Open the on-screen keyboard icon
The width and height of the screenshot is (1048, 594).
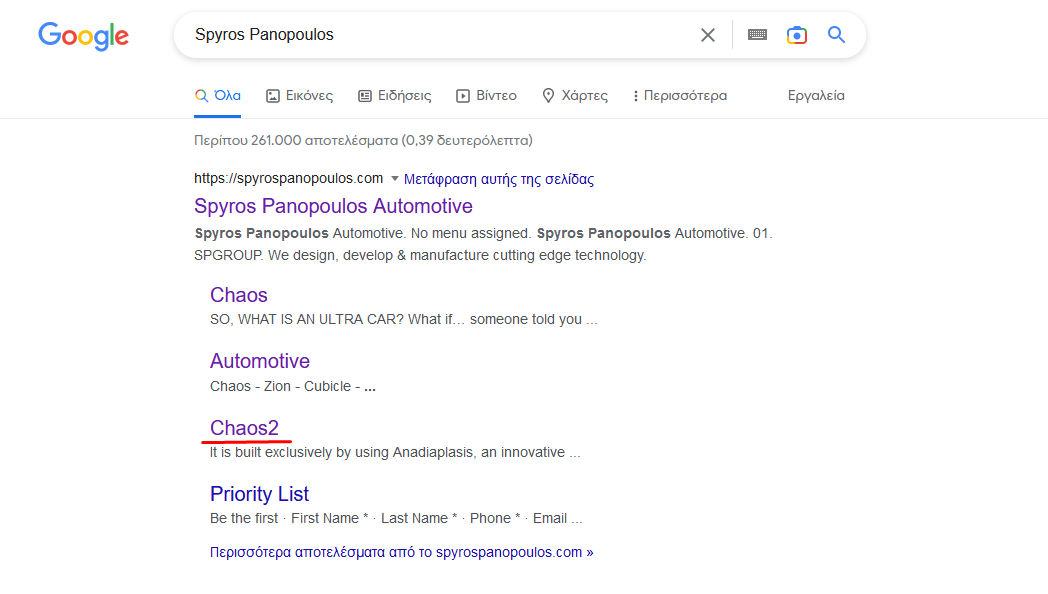coord(757,35)
